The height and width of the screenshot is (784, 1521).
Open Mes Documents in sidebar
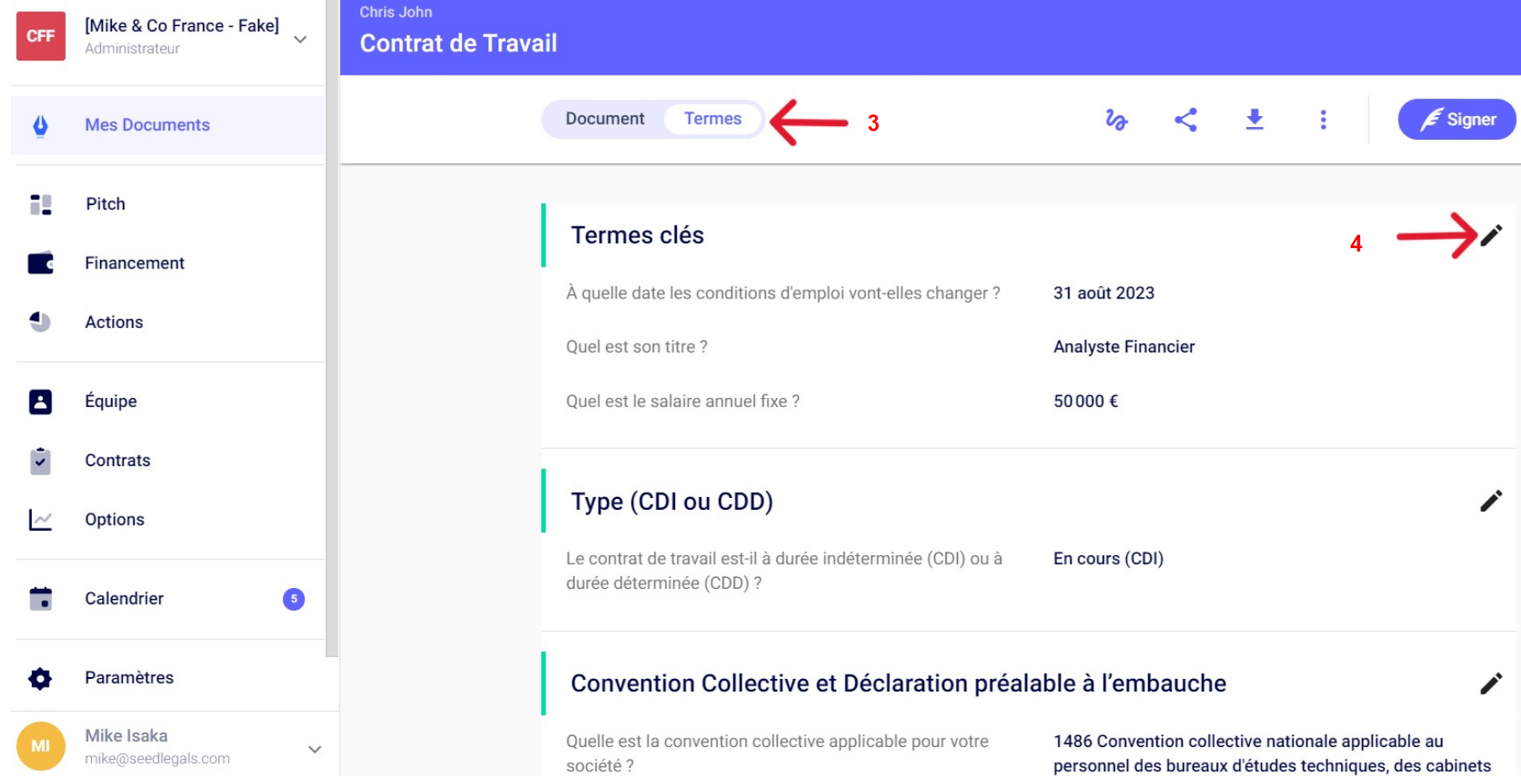(x=147, y=125)
